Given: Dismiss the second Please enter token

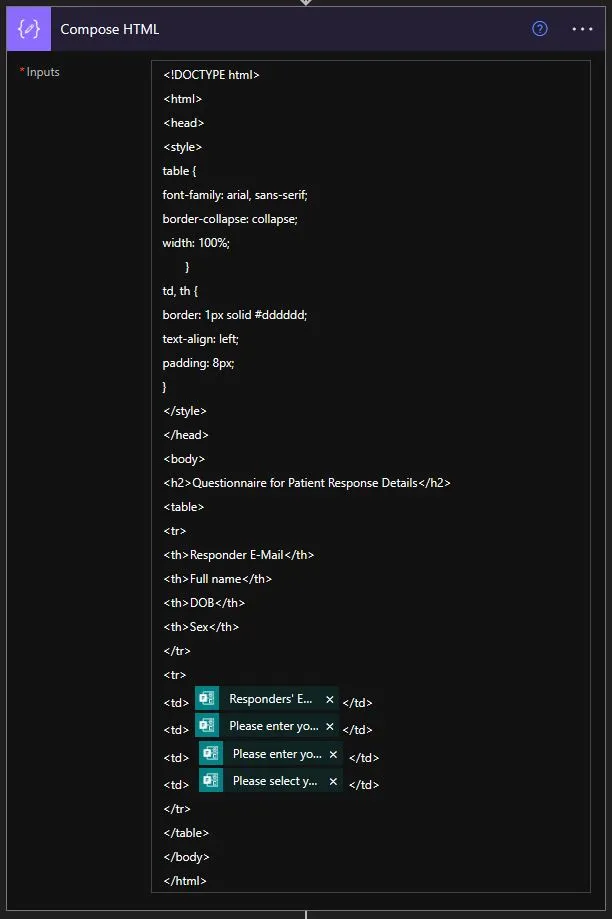Looking at the screenshot, I should (335, 756).
